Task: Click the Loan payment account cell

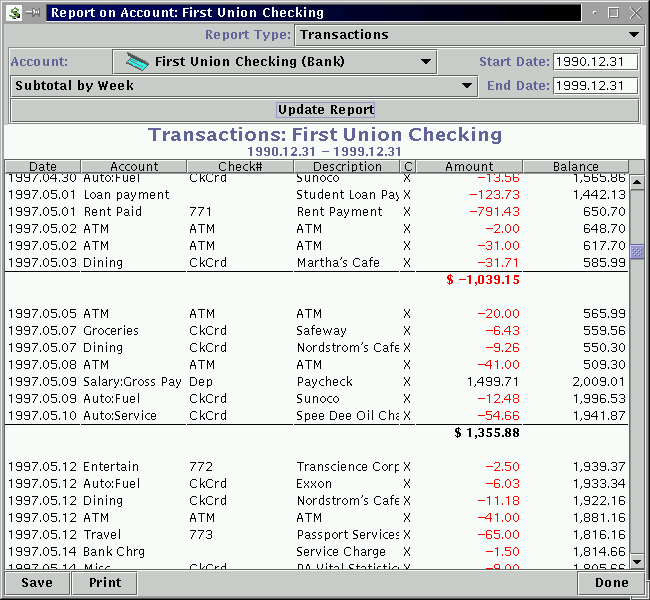Action: pyautogui.click(x=126, y=195)
